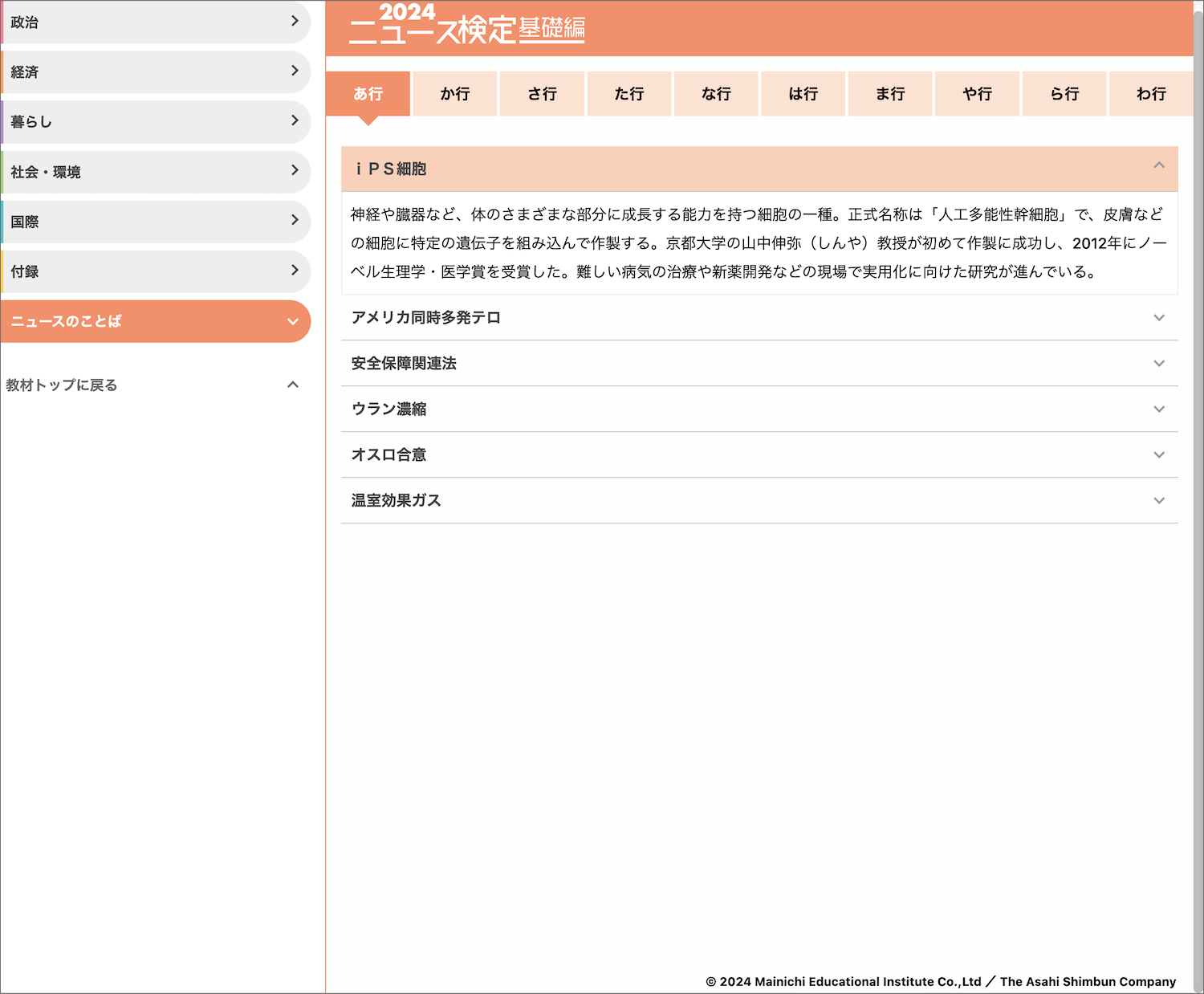
Task: Switch to the な行 tab
Action: pyautogui.click(x=716, y=94)
